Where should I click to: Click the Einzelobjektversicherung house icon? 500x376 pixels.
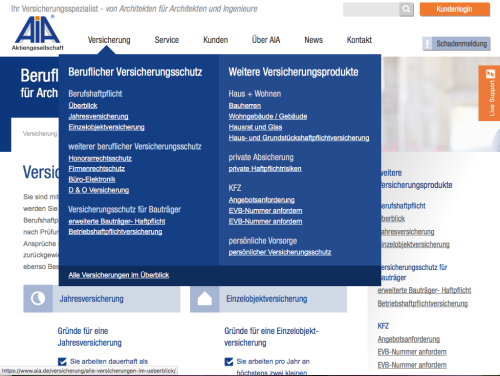[x=205, y=299]
